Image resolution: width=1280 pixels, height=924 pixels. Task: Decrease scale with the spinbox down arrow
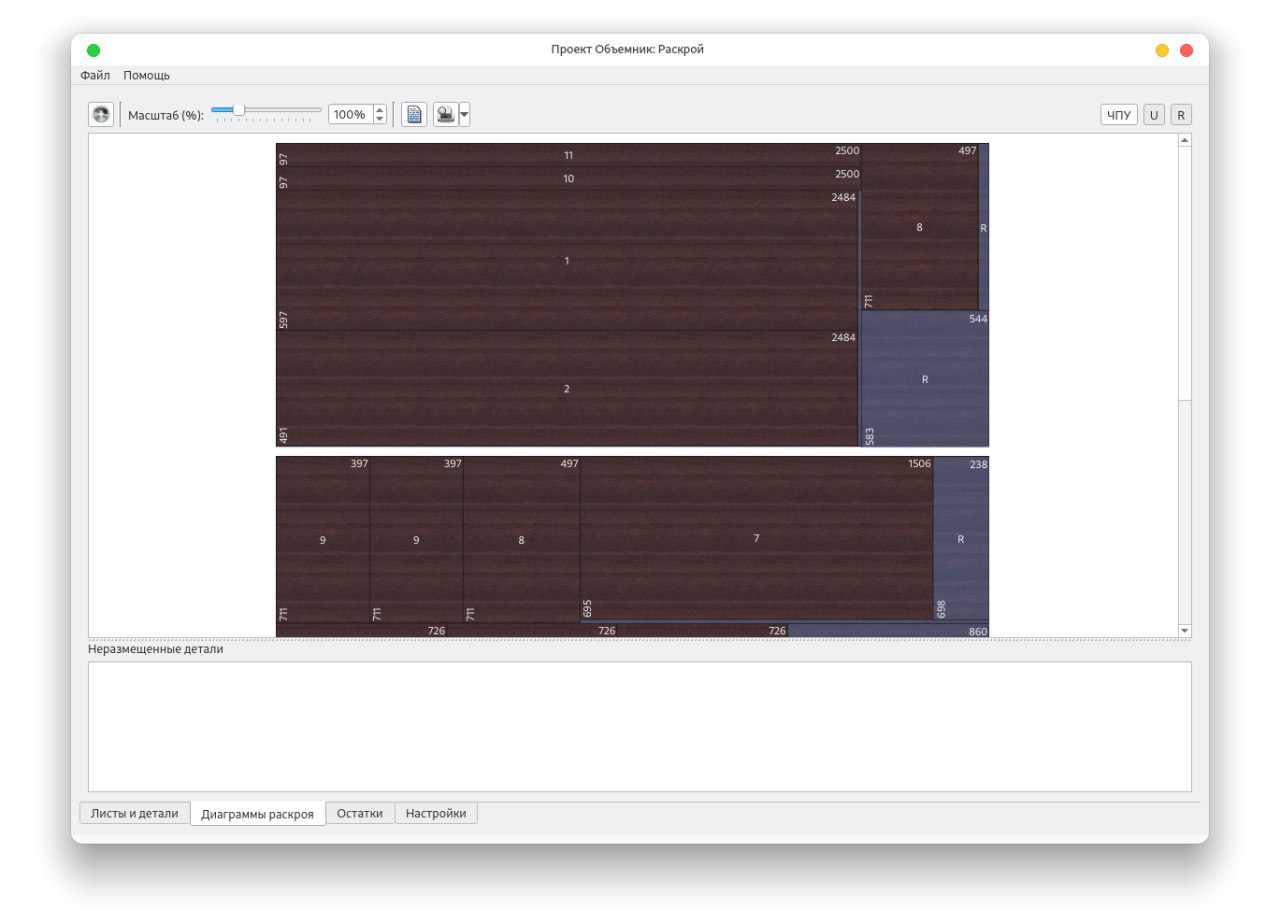(x=380, y=120)
